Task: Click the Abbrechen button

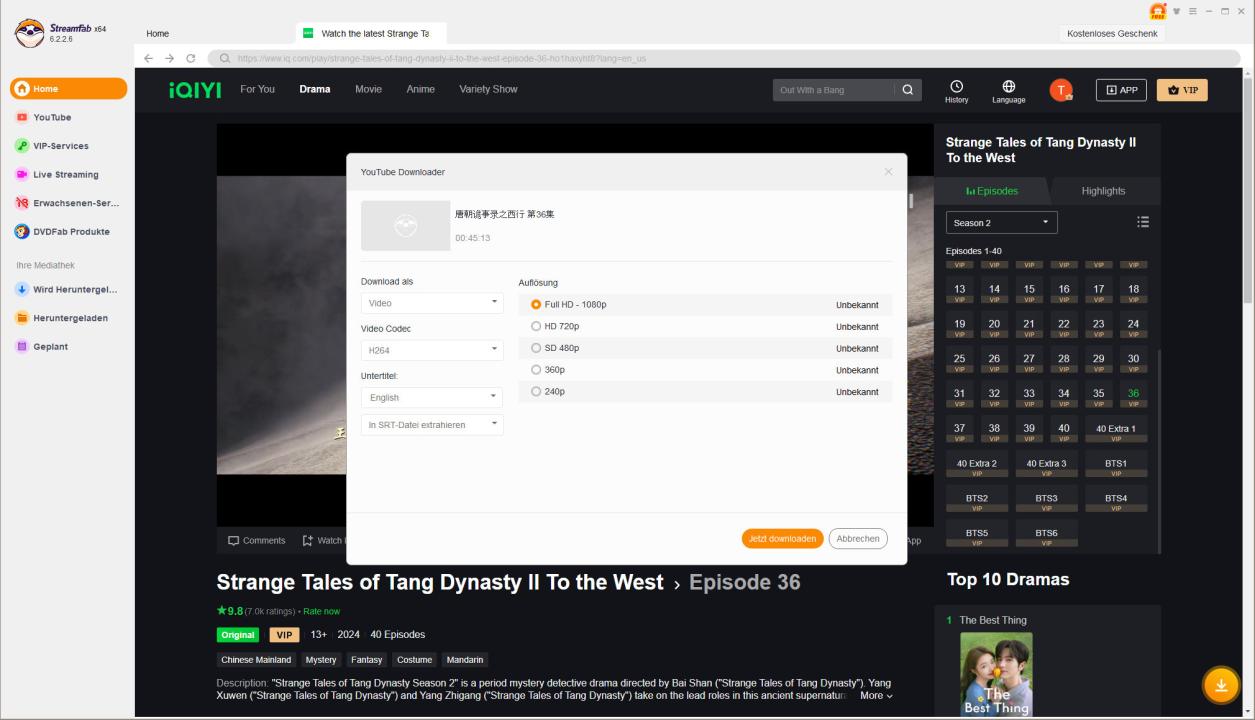Action: click(x=858, y=538)
